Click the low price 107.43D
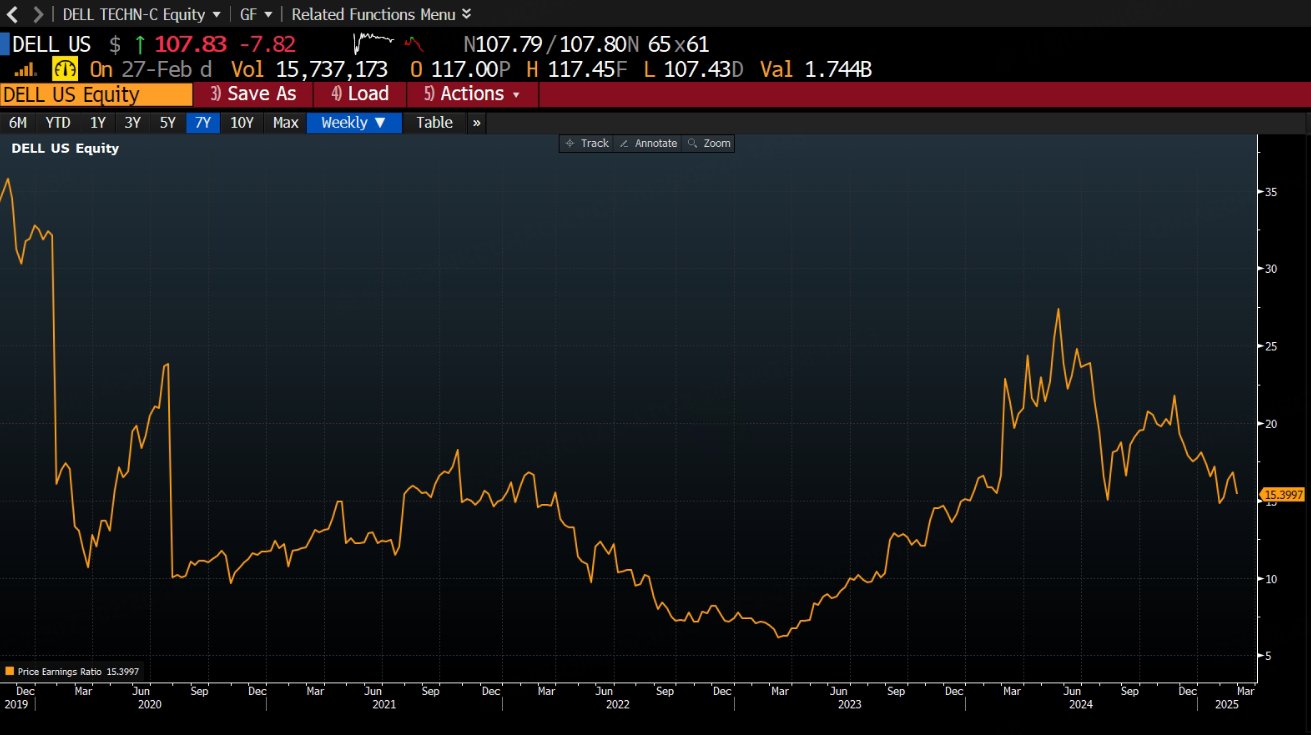 706,69
